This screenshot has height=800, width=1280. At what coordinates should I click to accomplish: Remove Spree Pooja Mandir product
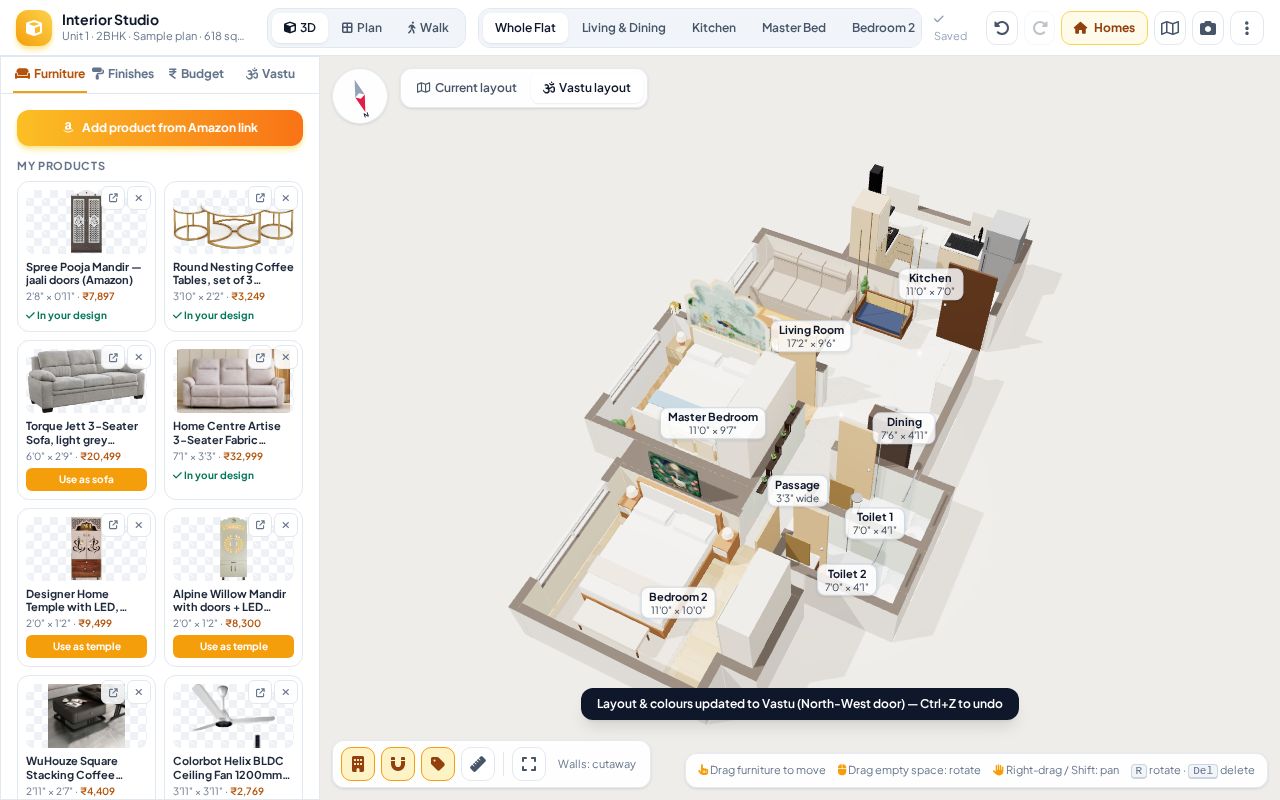click(139, 198)
